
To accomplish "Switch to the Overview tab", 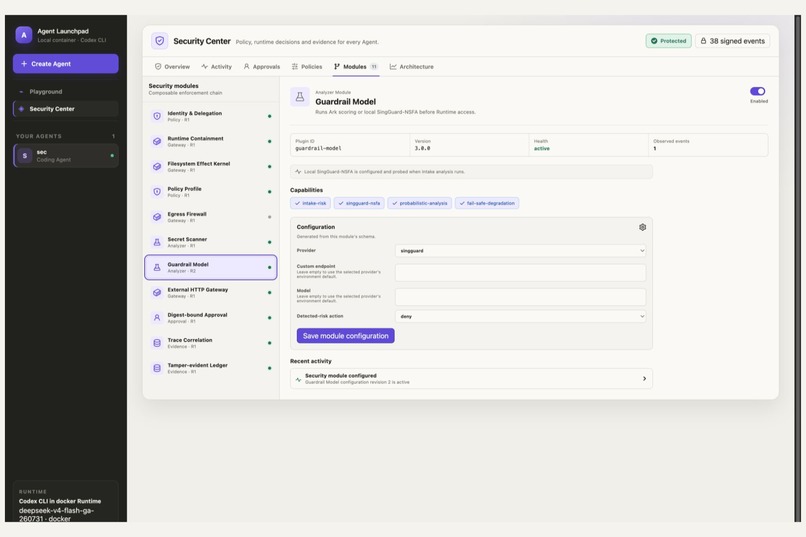I will (x=172, y=67).
